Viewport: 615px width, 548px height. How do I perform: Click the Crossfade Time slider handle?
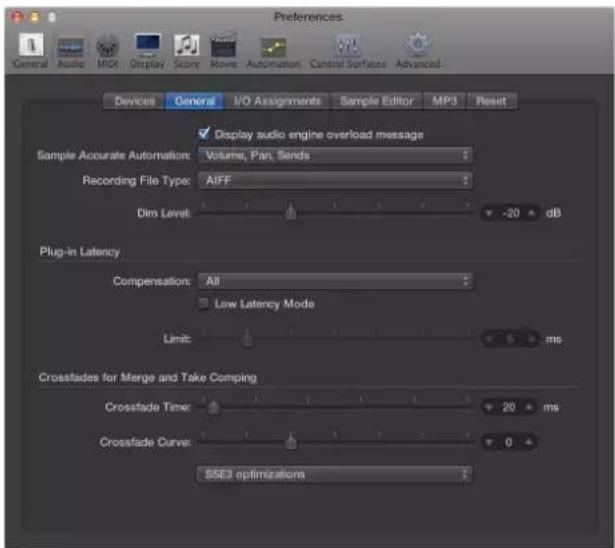[214, 407]
